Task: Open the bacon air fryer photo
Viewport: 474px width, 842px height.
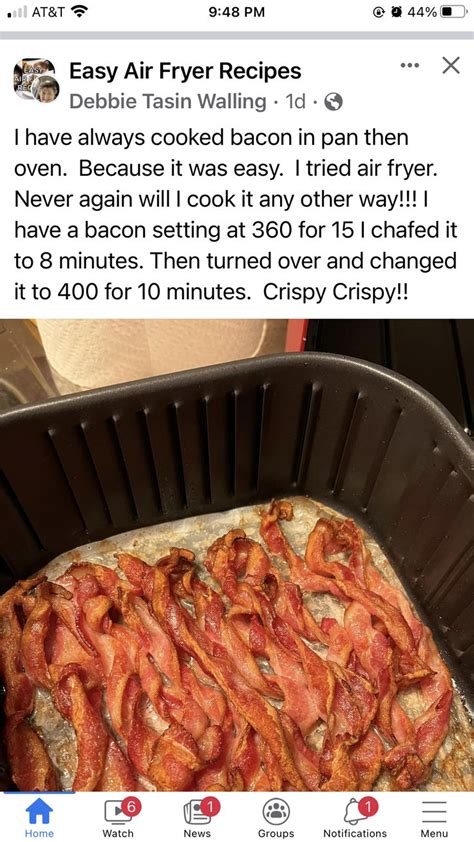Action: point(237,555)
